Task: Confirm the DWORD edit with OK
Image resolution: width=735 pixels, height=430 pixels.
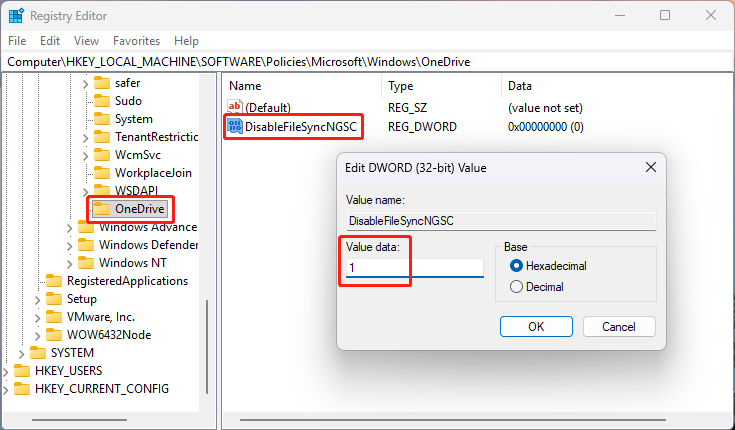Action: click(536, 326)
